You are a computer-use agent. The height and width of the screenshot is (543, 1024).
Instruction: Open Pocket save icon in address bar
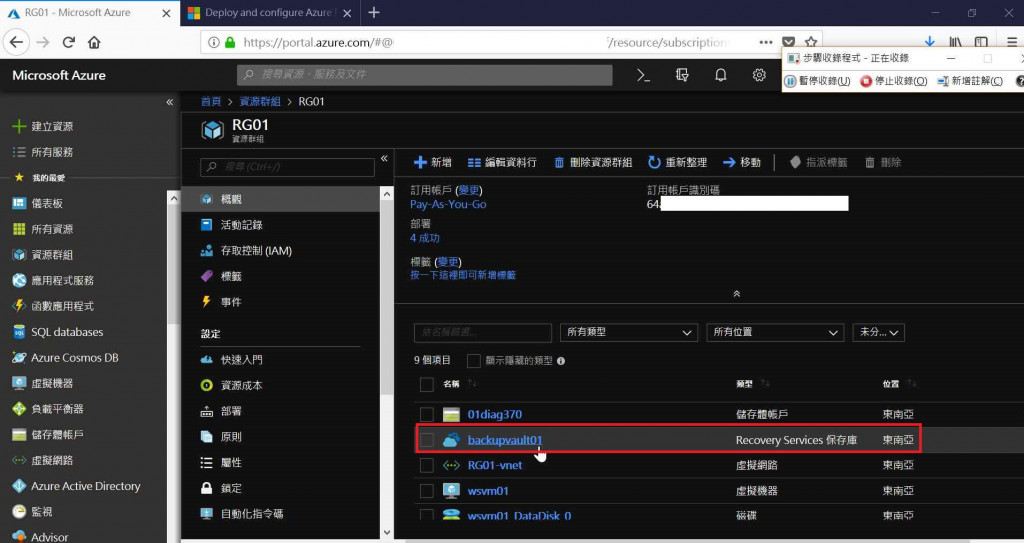[x=789, y=42]
